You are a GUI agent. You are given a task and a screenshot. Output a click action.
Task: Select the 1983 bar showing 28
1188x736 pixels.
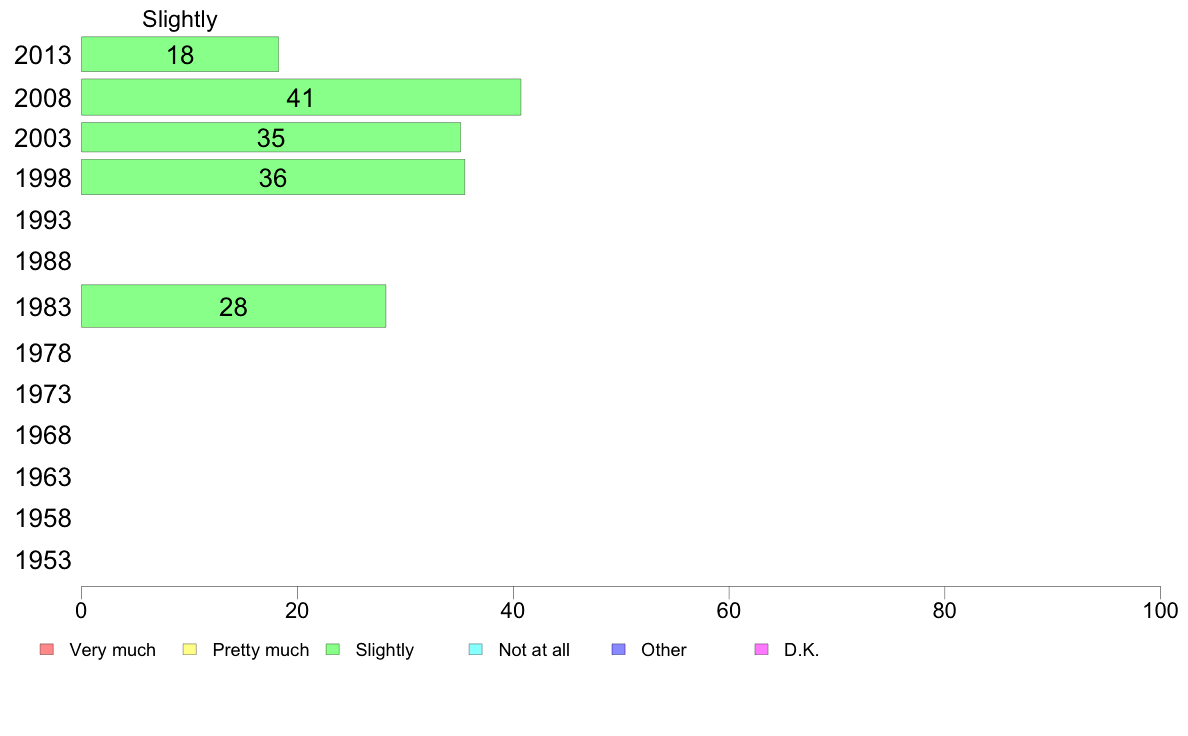pos(233,306)
